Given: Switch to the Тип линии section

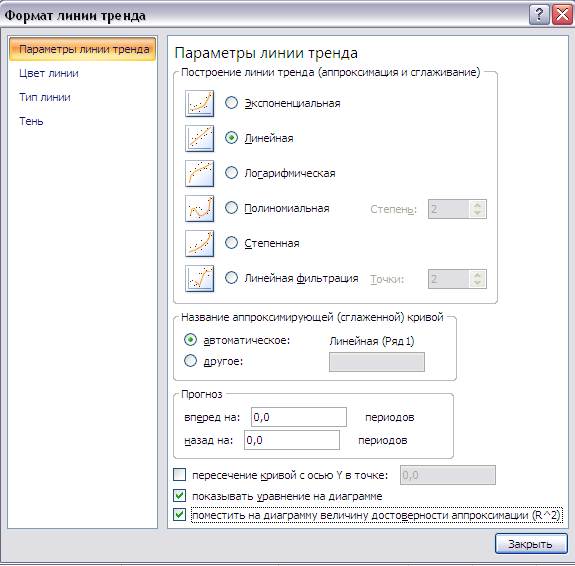Looking at the screenshot, I should click(45, 97).
